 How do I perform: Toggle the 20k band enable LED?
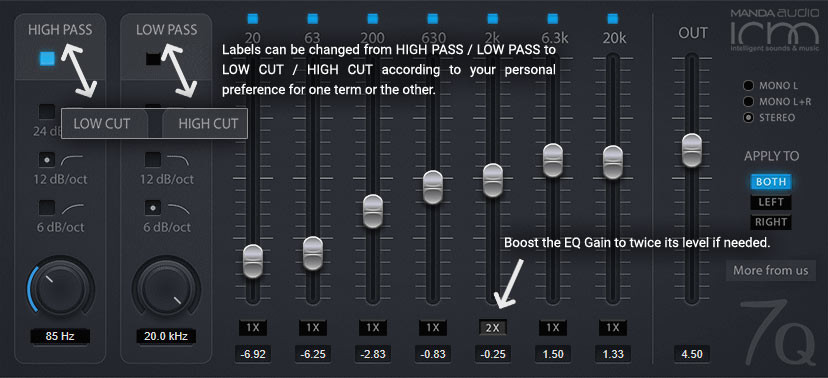613,19
